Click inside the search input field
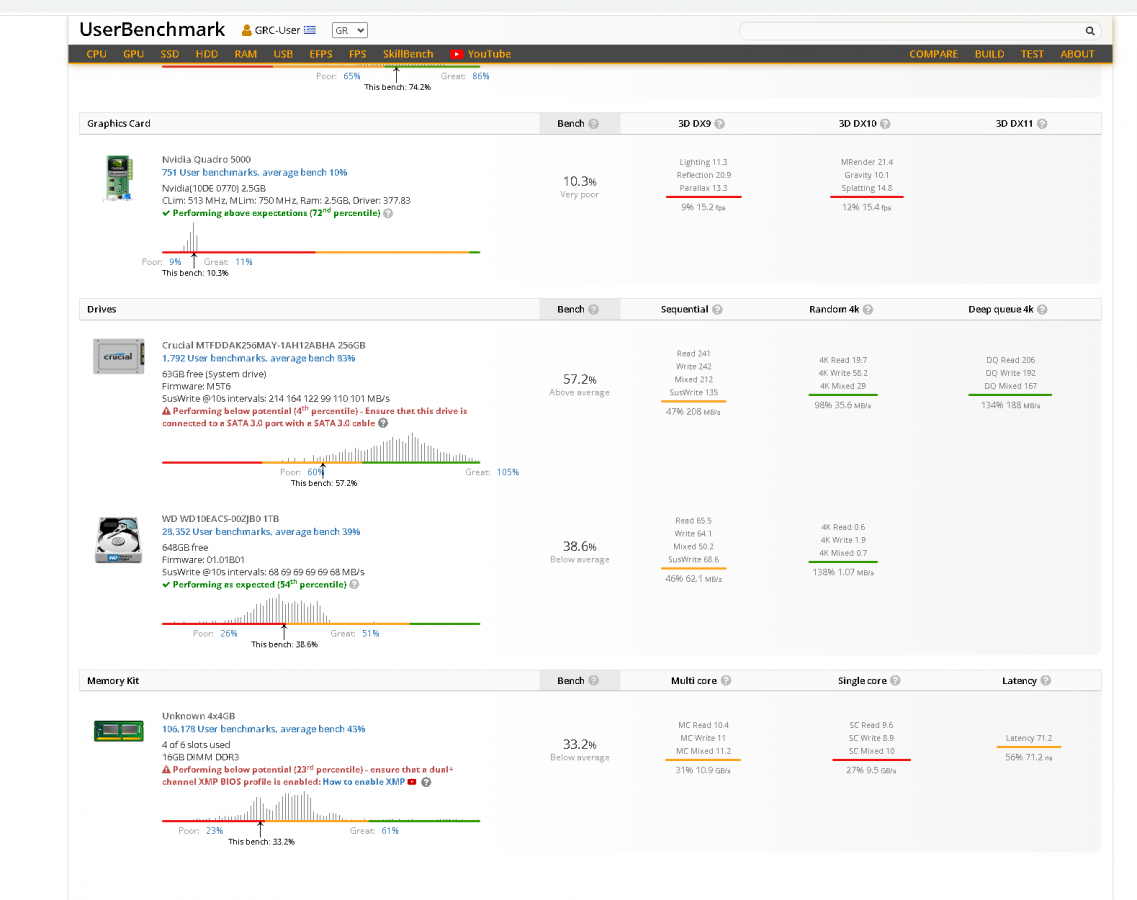Image resolution: width=1137 pixels, height=900 pixels. pos(910,31)
